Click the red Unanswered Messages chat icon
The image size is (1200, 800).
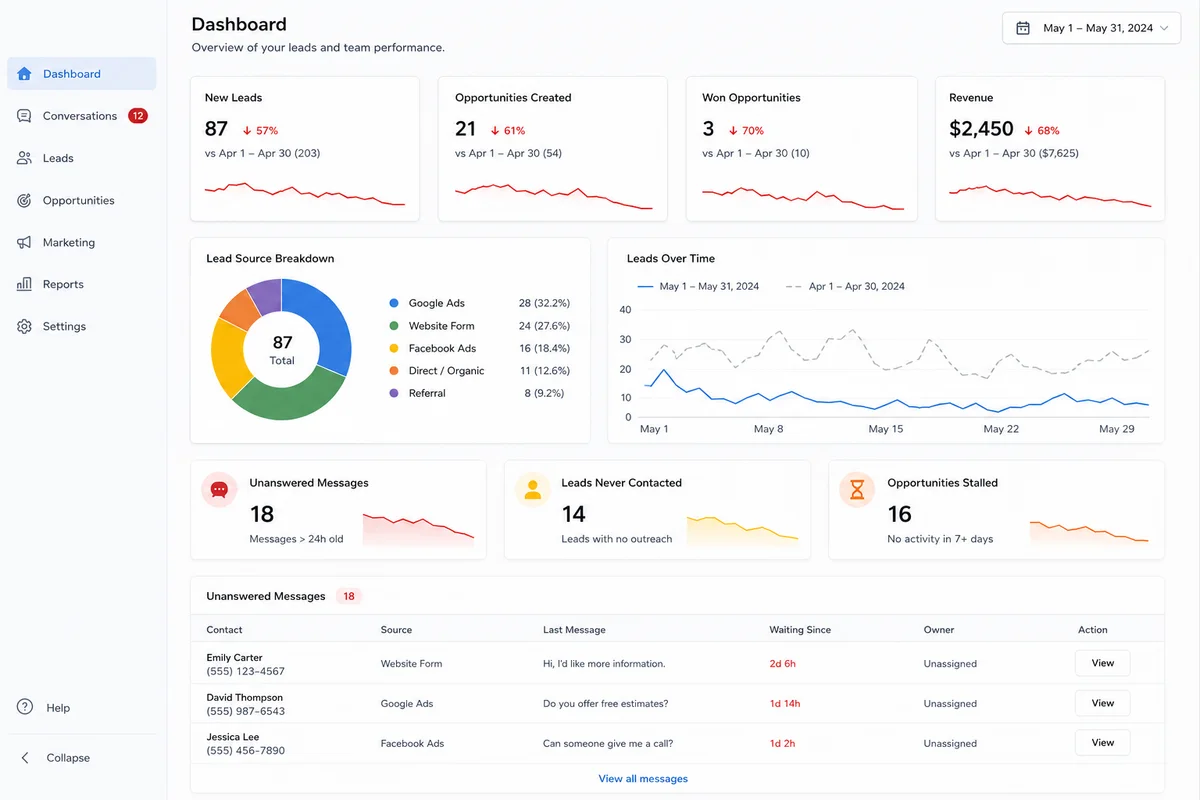(220, 490)
